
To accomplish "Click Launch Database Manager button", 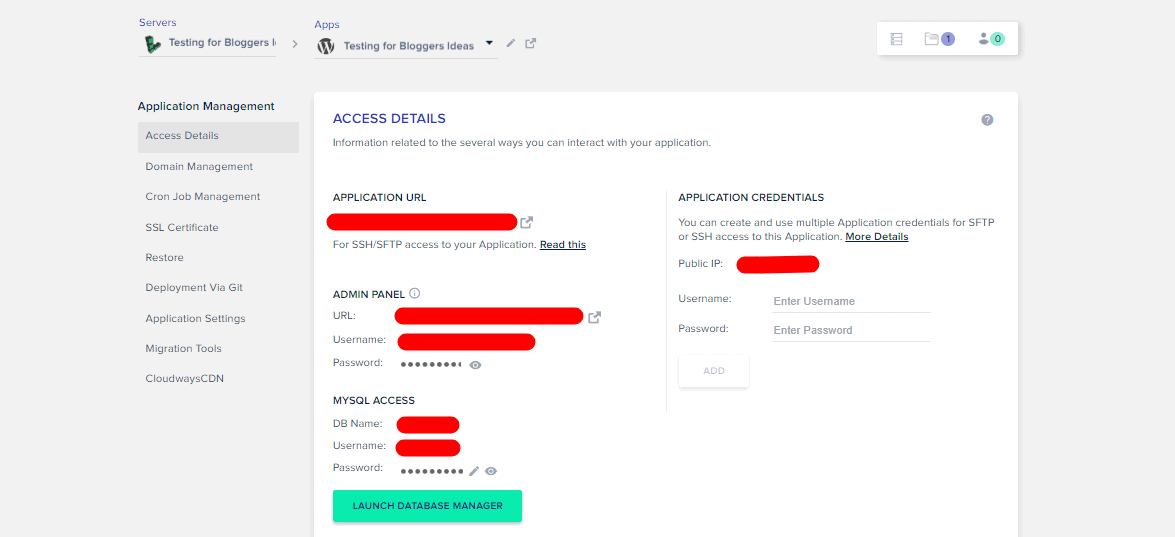I will pos(427,506).
